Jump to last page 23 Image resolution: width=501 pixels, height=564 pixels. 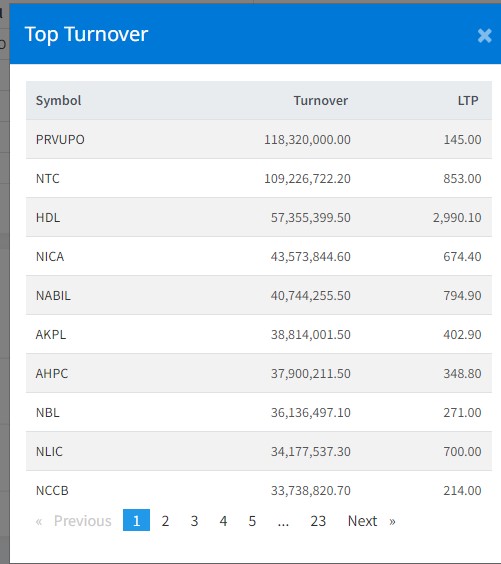[x=318, y=520]
